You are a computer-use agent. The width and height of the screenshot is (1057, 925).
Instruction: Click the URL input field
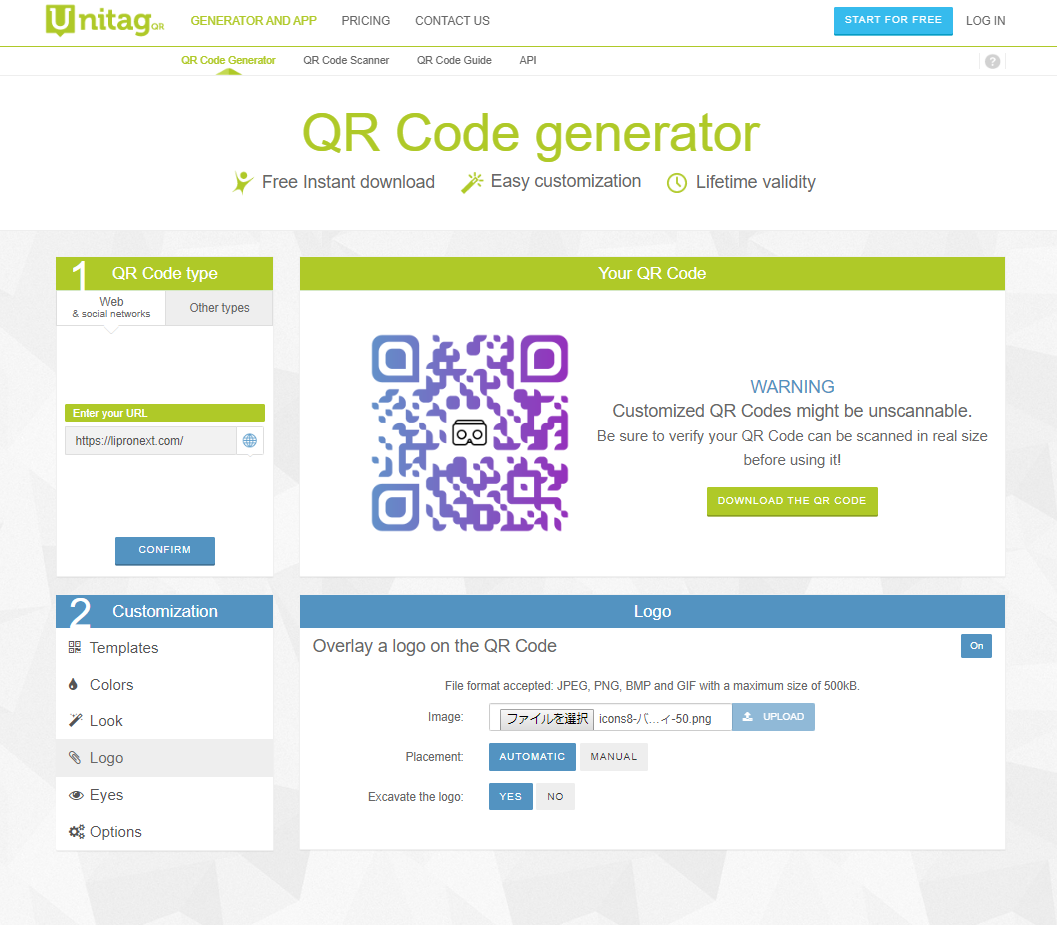[x=151, y=440]
